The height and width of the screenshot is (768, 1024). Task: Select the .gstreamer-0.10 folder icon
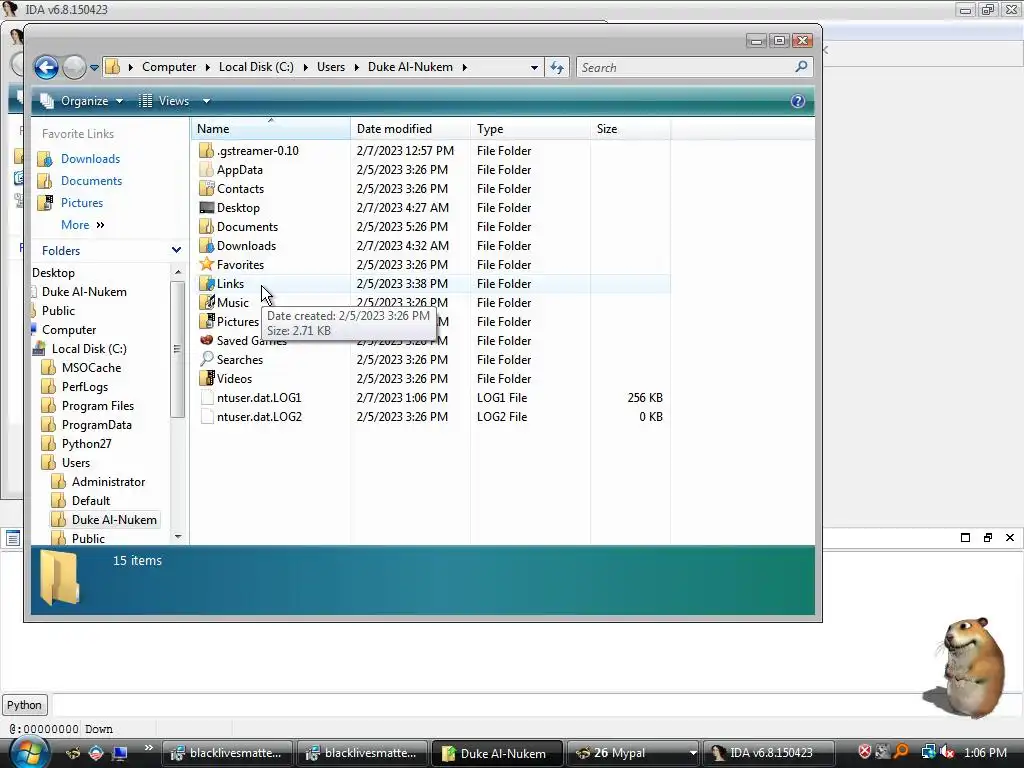pyautogui.click(x=206, y=151)
